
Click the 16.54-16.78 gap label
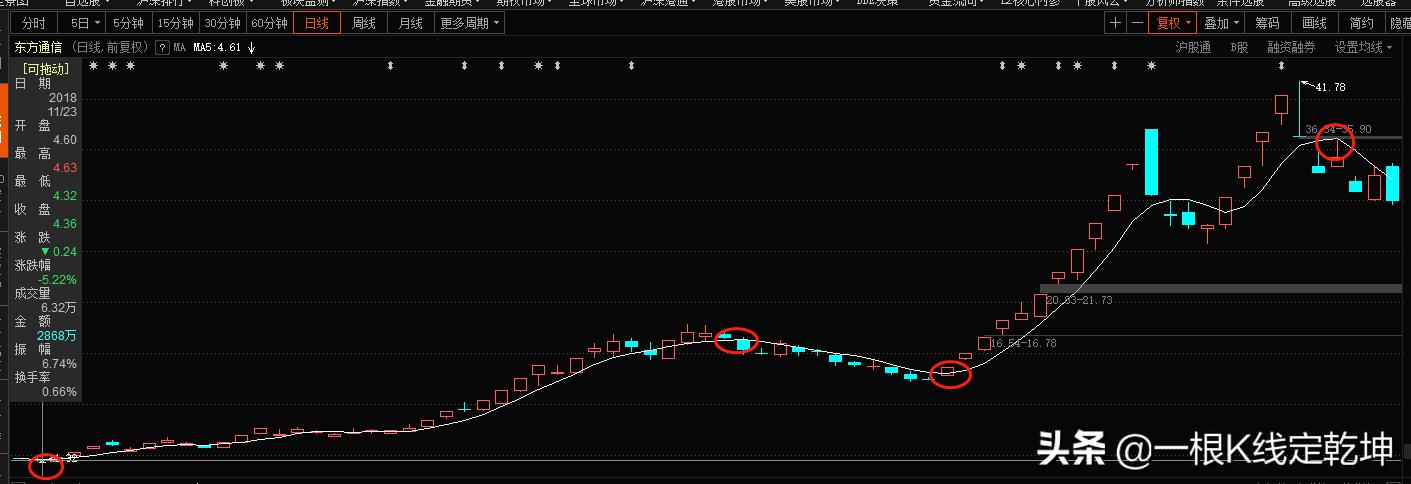[1022, 343]
